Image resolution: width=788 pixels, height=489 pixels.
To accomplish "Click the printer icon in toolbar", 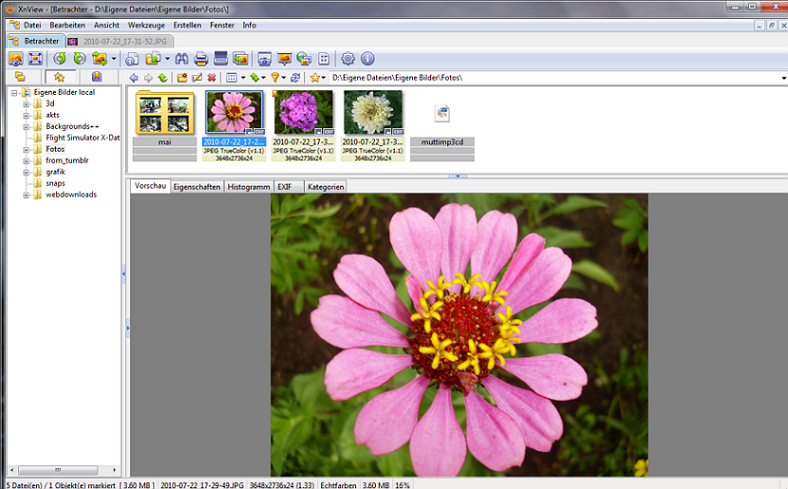I will pyautogui.click(x=201, y=59).
